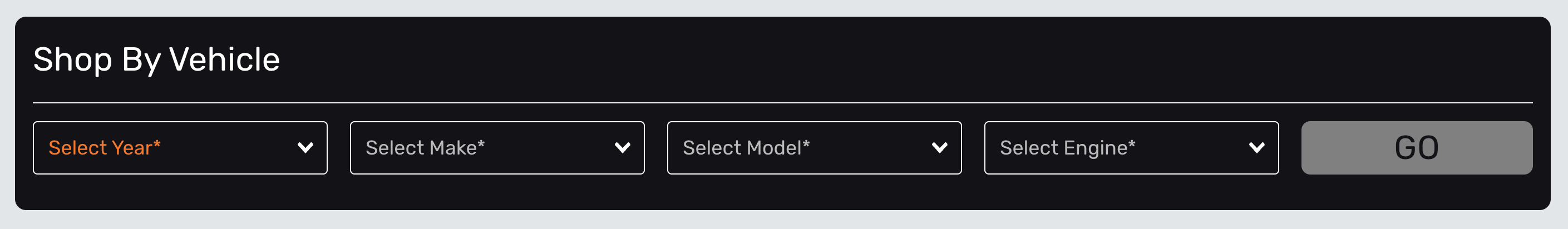Expand the Select Engine dropdown
1568x229 pixels.
pyautogui.click(x=1131, y=148)
